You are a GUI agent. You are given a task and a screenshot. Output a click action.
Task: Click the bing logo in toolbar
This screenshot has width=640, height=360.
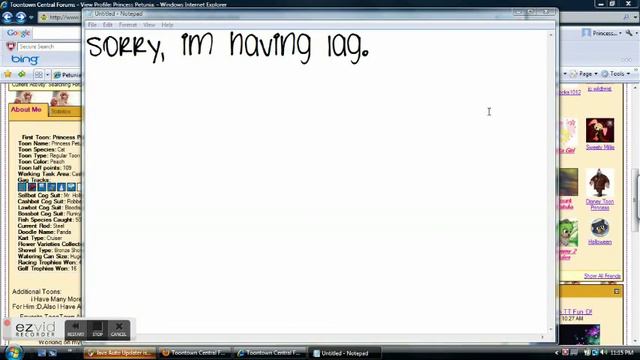24,60
